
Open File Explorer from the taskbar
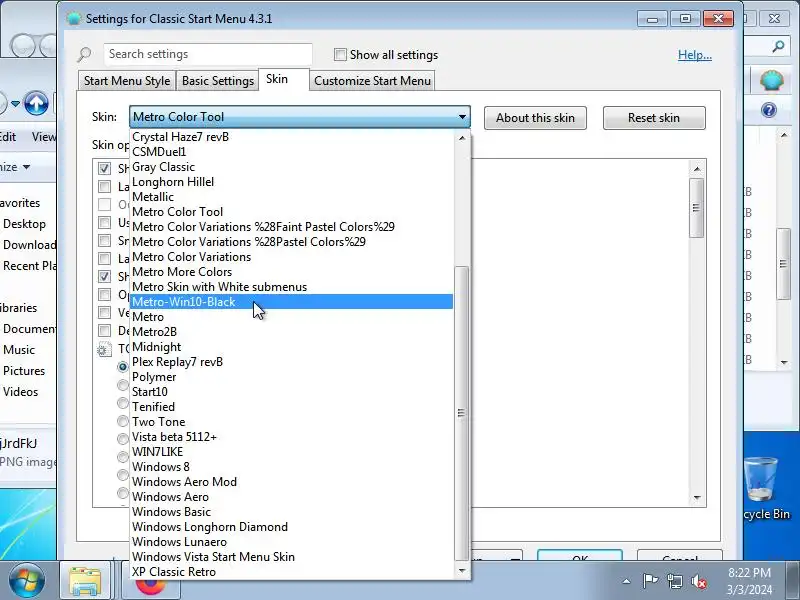point(85,581)
